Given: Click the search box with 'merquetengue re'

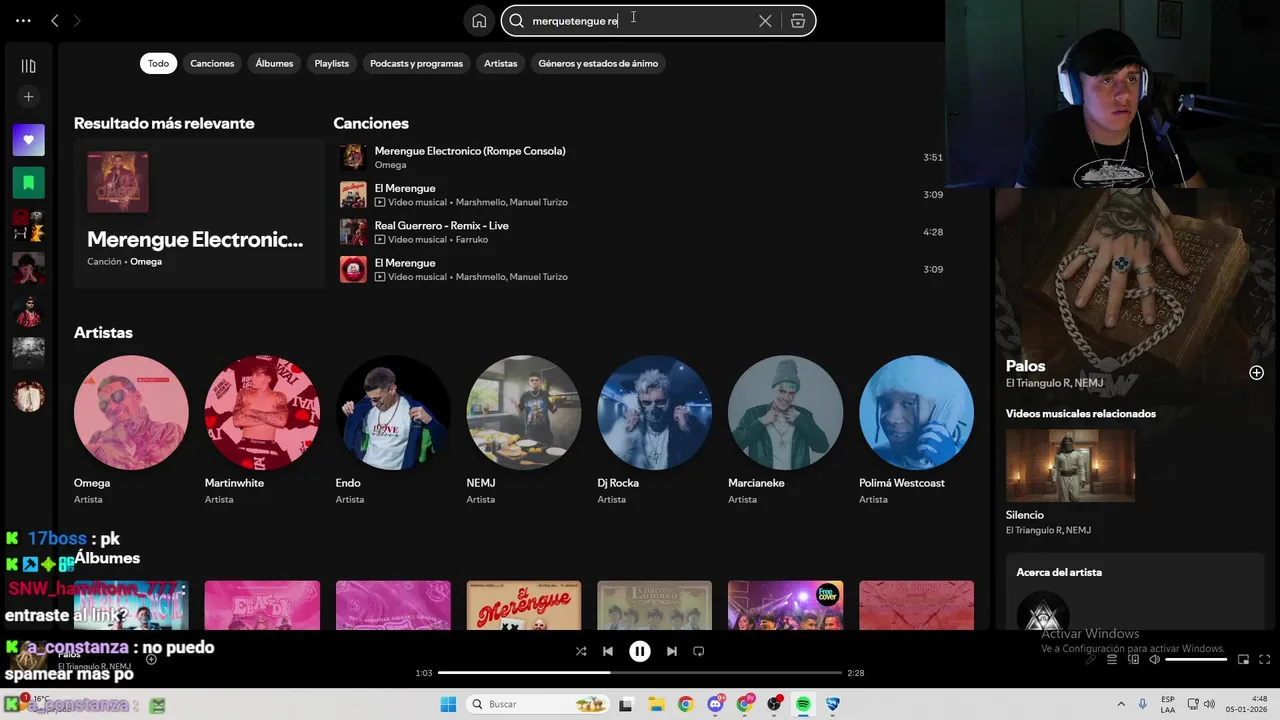Looking at the screenshot, I should point(658,21).
